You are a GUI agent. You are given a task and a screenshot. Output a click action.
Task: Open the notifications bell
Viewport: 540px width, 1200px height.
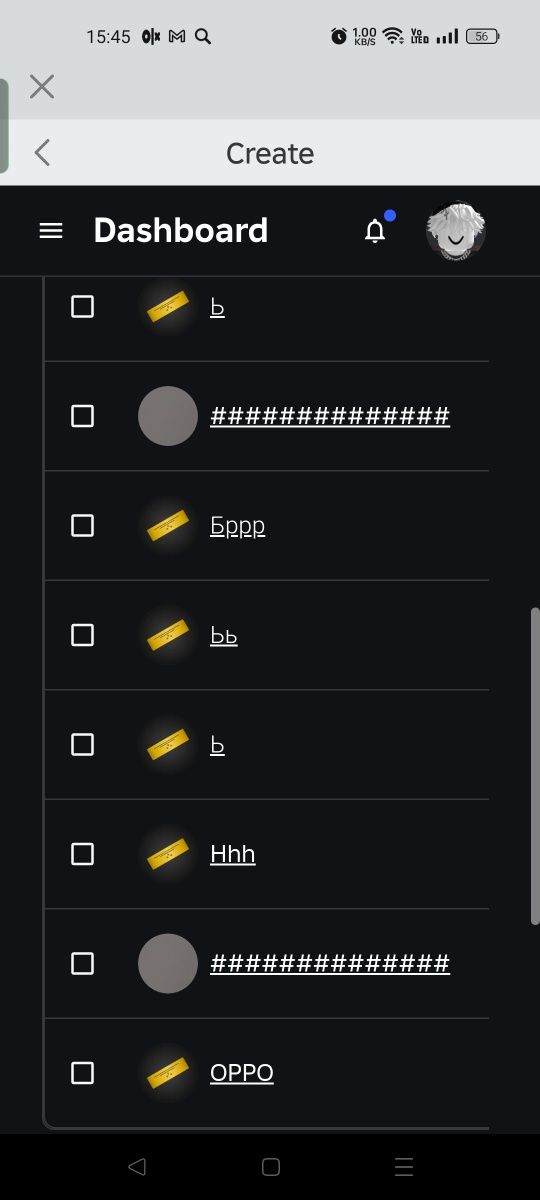[x=375, y=231]
